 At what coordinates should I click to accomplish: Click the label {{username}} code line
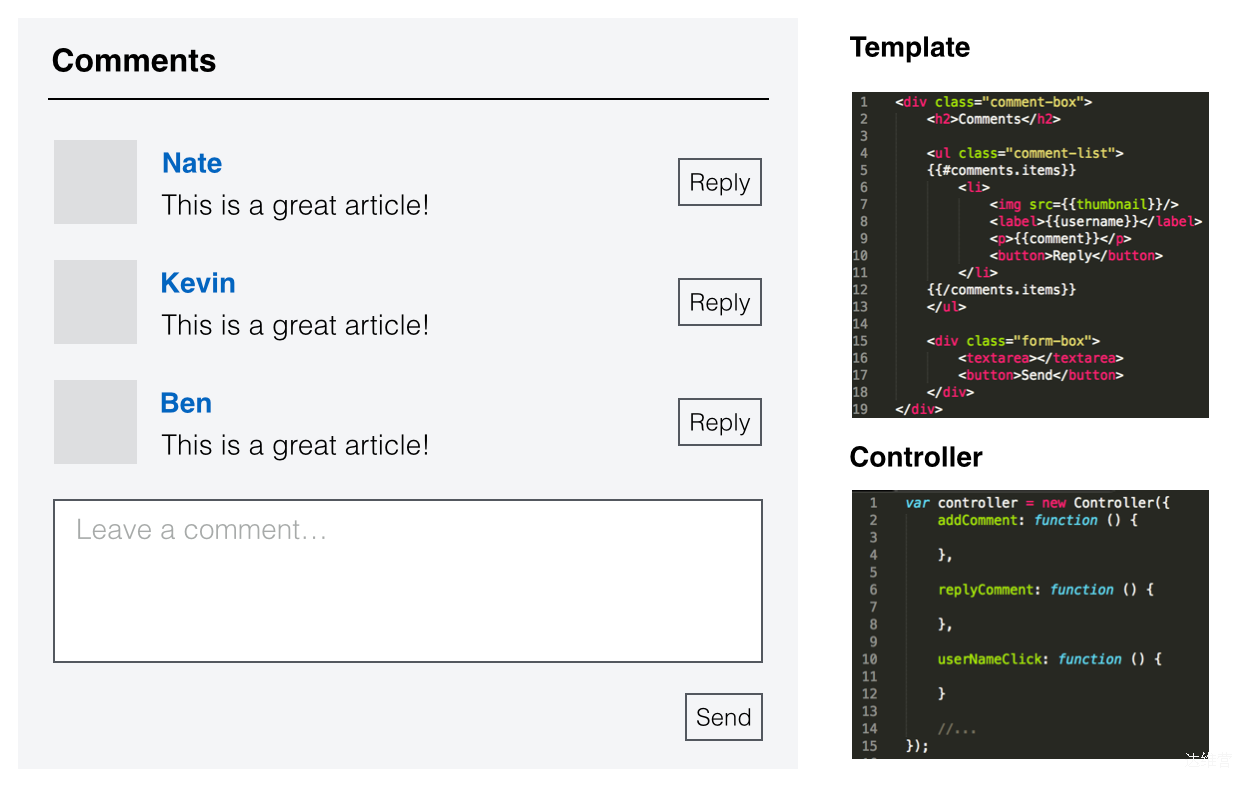click(1096, 221)
